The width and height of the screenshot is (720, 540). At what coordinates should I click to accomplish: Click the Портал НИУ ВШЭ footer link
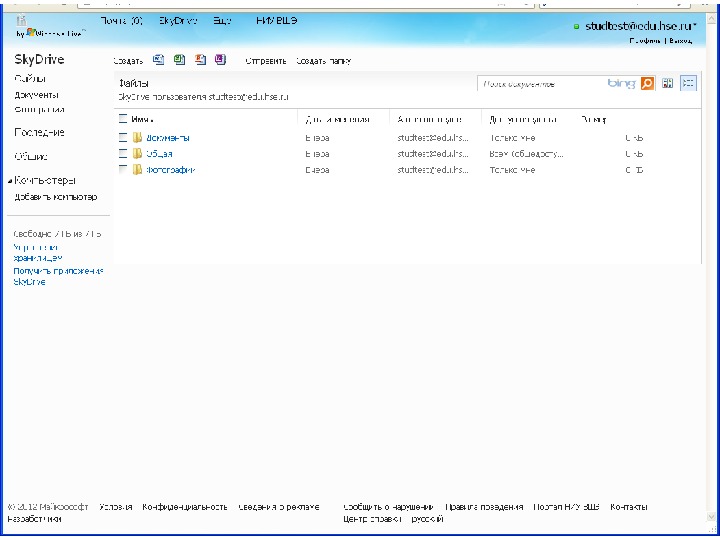(566, 507)
